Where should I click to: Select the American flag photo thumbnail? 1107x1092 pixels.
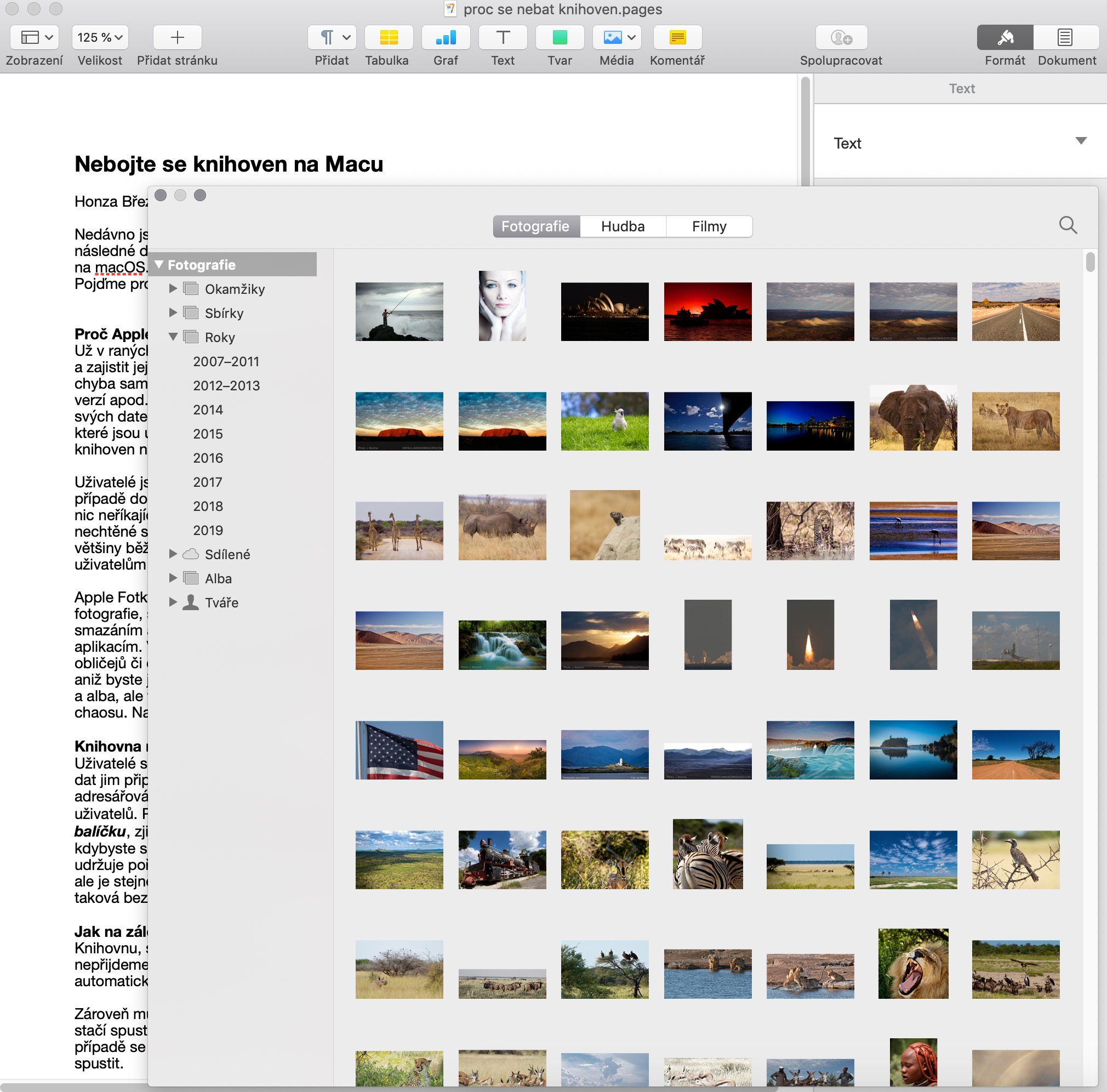(x=399, y=750)
